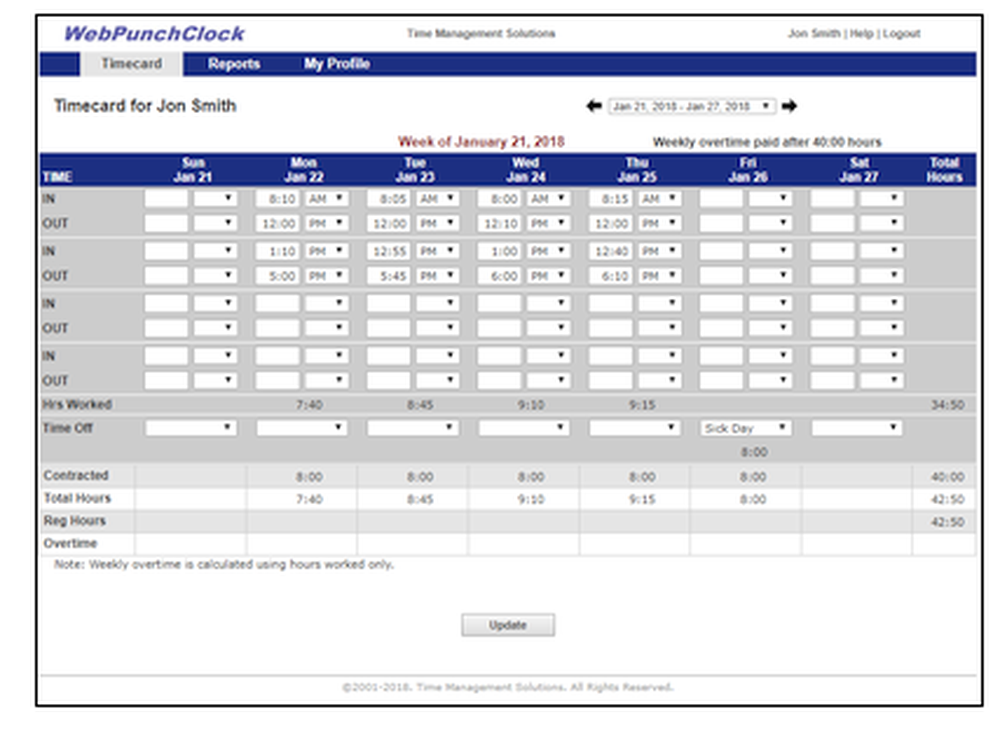
Task: Click Contracted weekly total 40:00
Action: pyautogui.click(x=948, y=477)
